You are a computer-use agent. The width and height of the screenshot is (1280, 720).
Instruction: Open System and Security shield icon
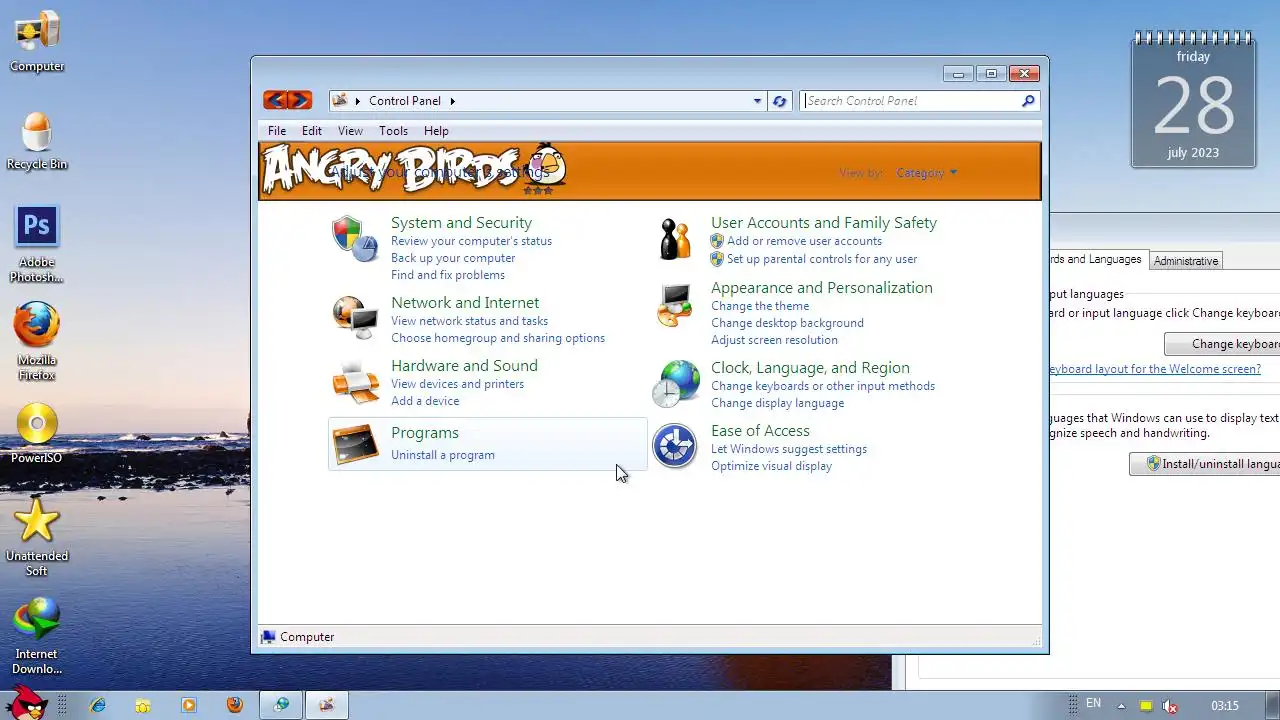coord(354,238)
